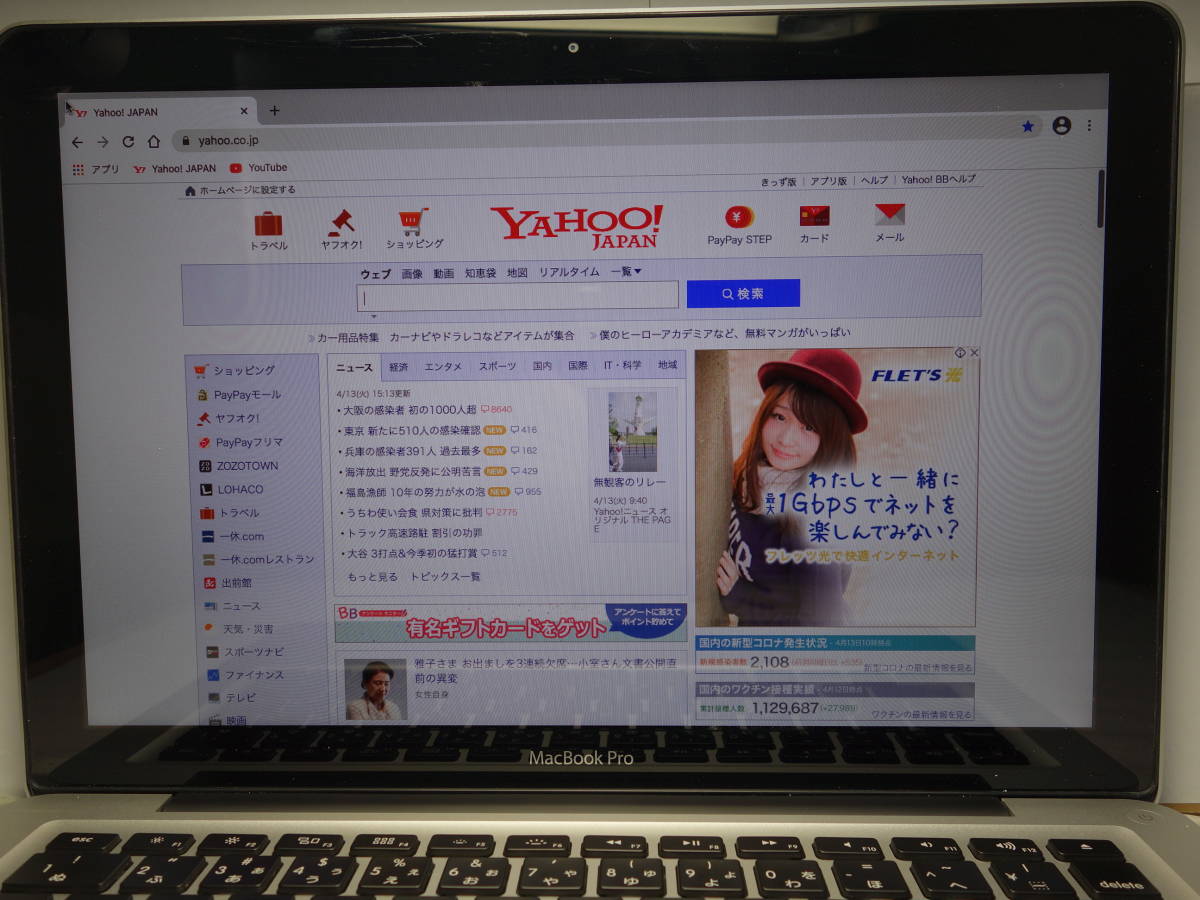The height and width of the screenshot is (900, 1200).
Task: Switch to the 地域 news tab
Action: [667, 365]
